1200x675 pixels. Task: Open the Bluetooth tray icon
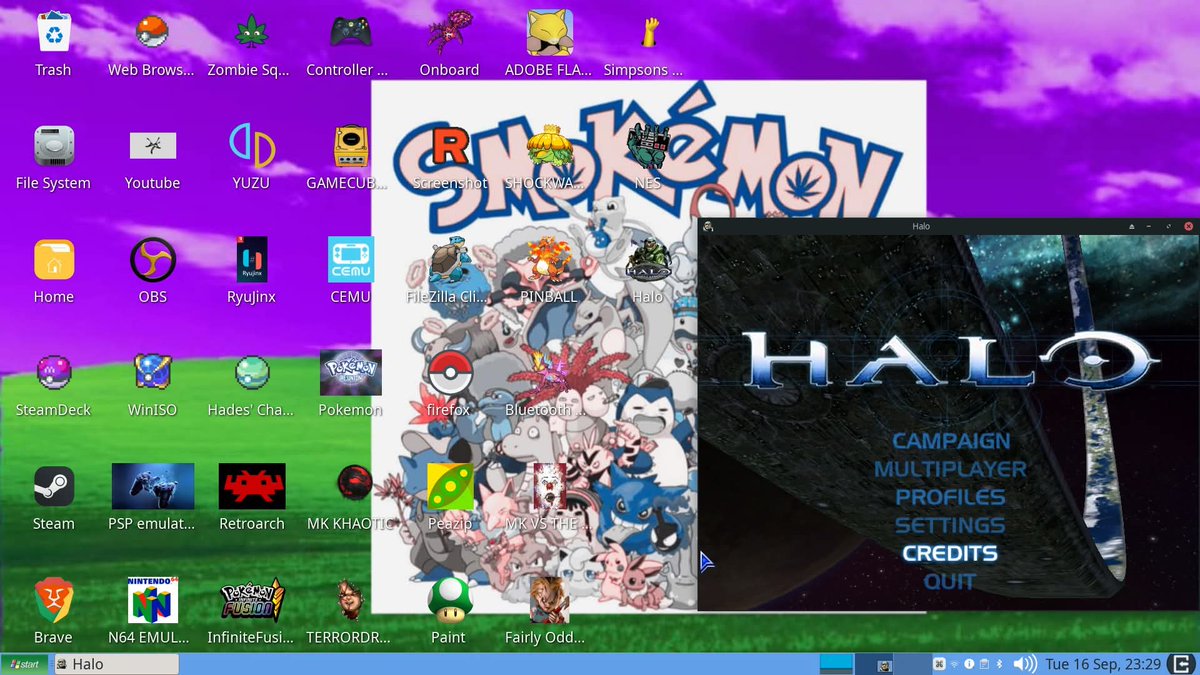(1000, 664)
